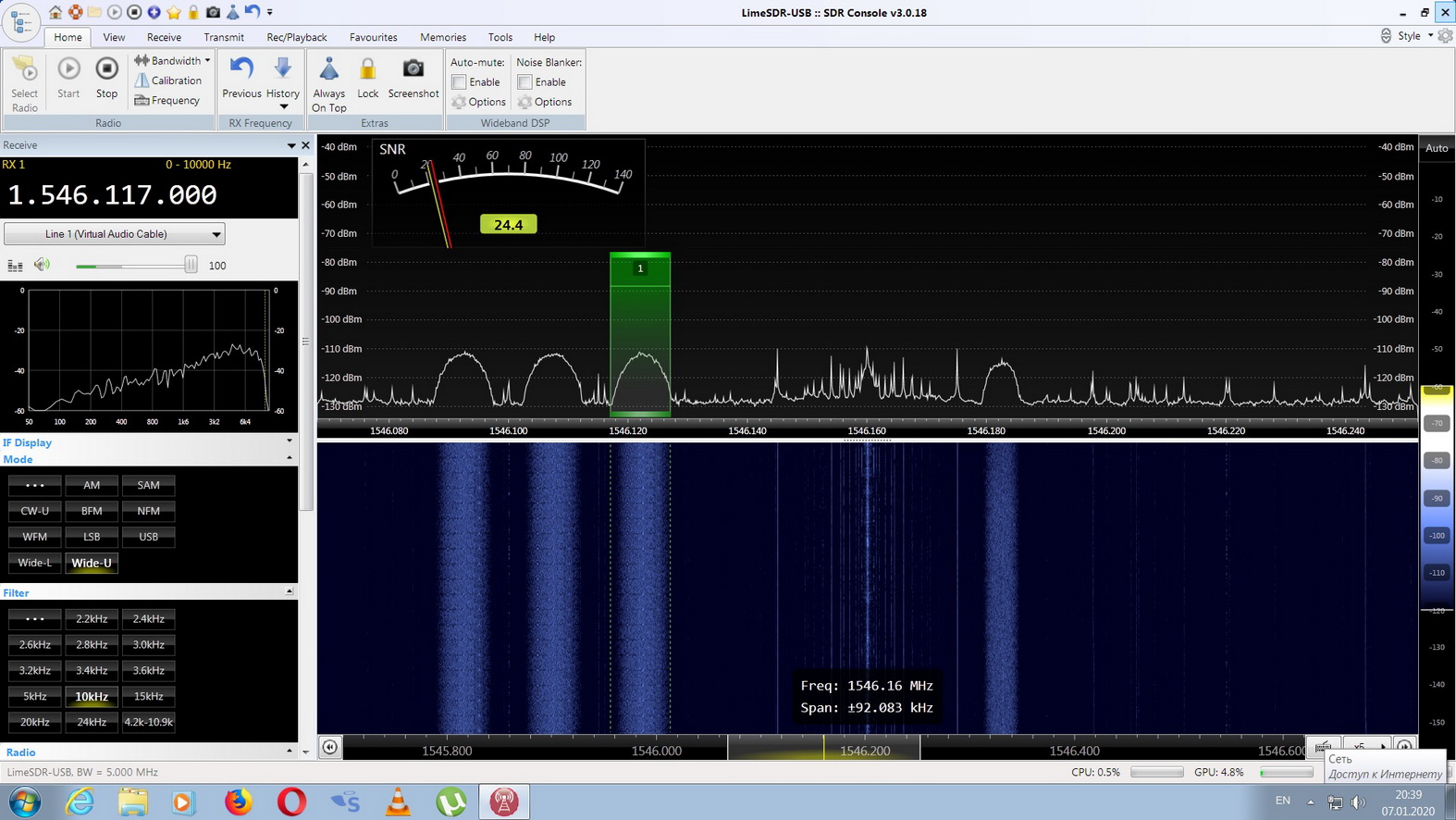This screenshot has width=1456, height=820.
Task: Expand the Radio section
Action: coord(290,752)
